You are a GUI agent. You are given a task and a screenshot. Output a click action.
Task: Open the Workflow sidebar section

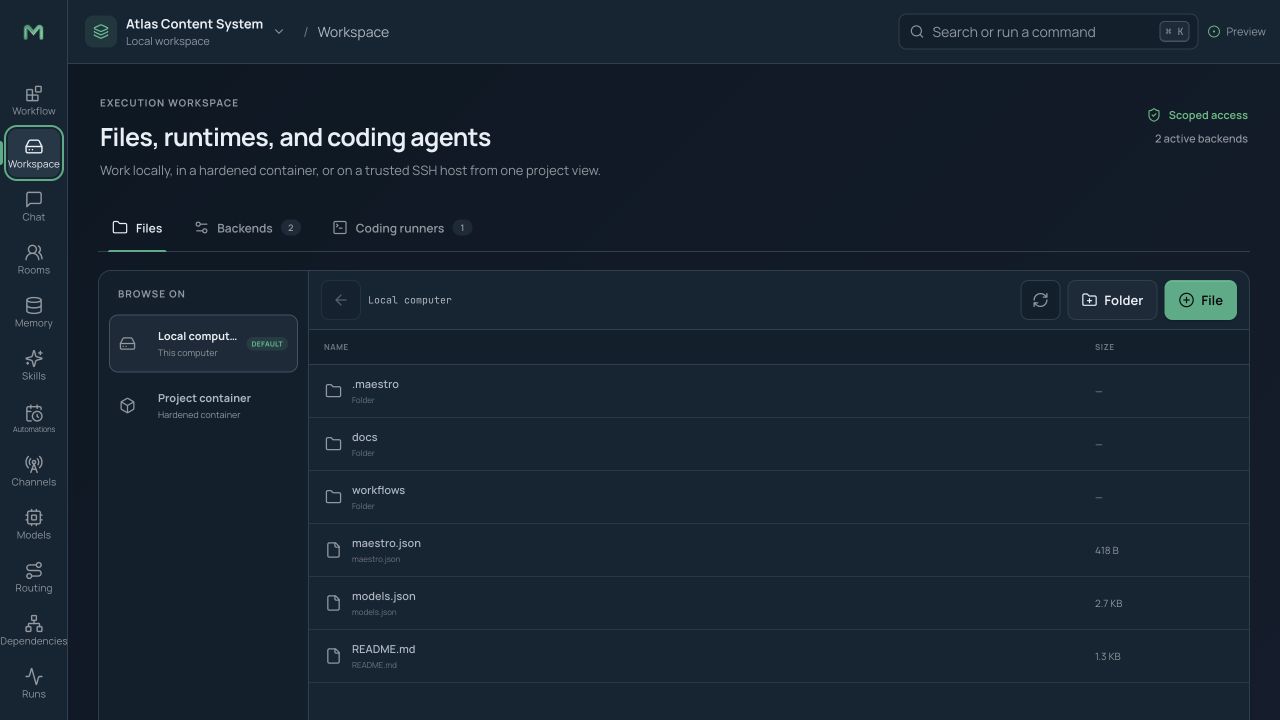[33, 100]
